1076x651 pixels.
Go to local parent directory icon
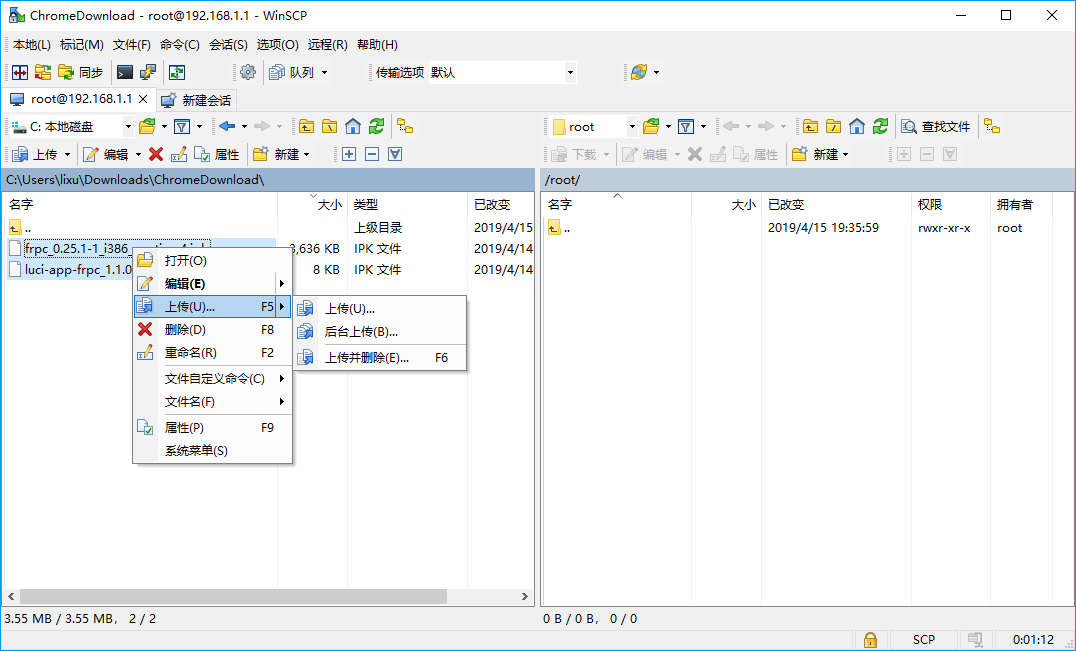tap(306, 127)
